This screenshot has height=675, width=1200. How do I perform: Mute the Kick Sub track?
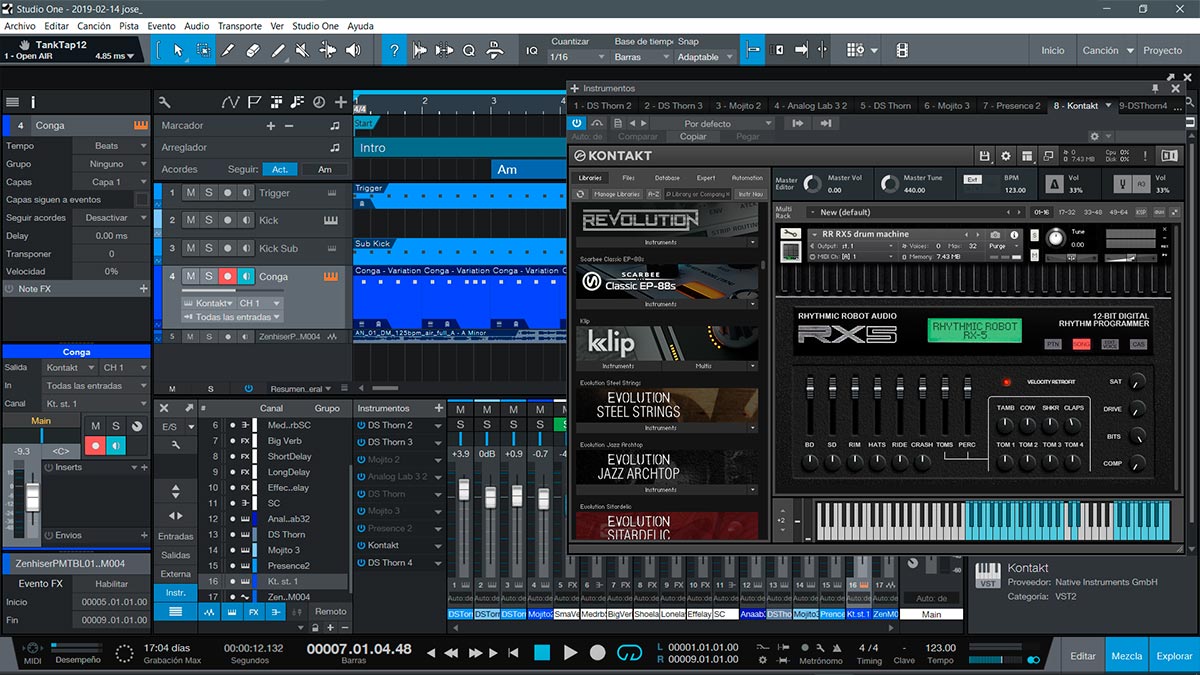pyautogui.click(x=191, y=248)
